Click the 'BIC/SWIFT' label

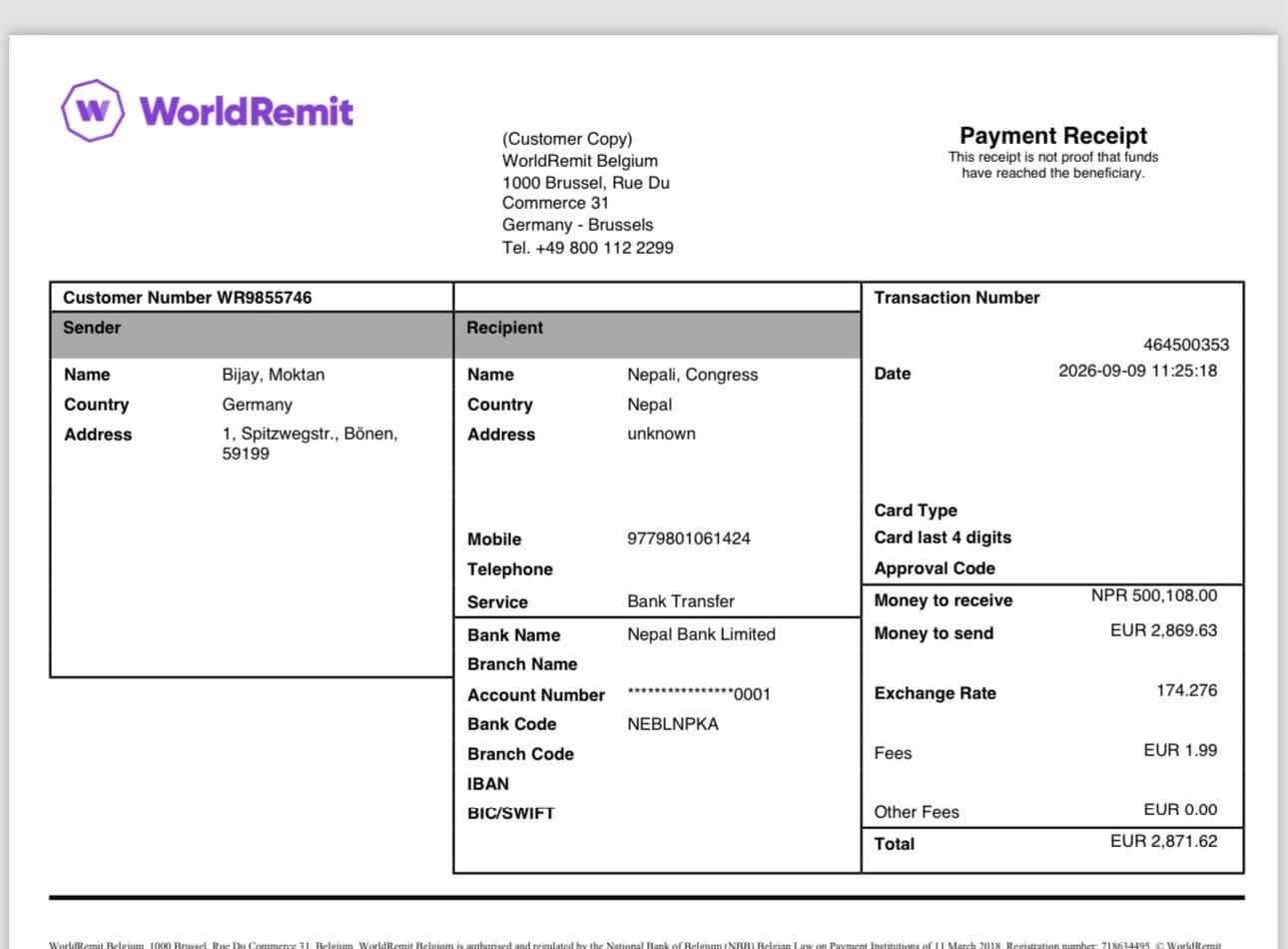(511, 813)
